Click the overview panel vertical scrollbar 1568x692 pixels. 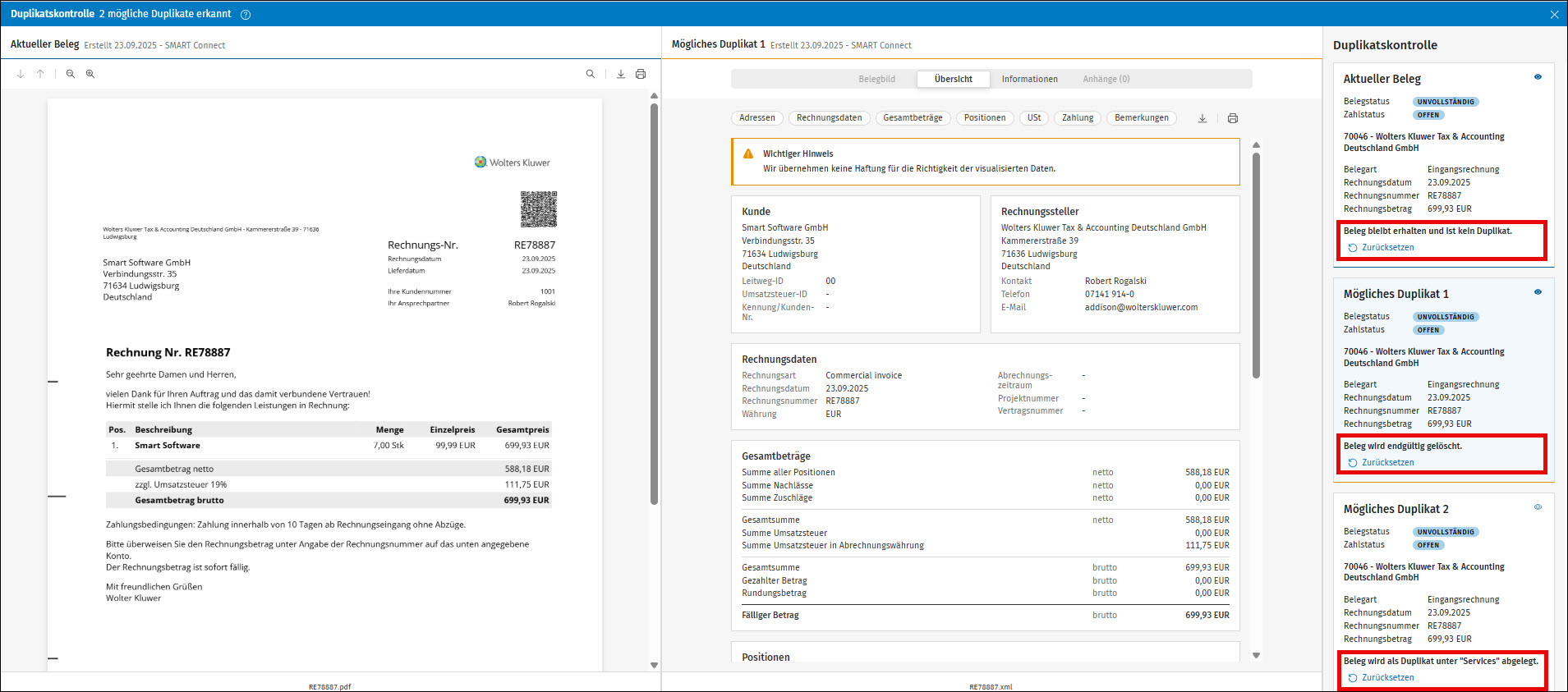click(1256, 265)
